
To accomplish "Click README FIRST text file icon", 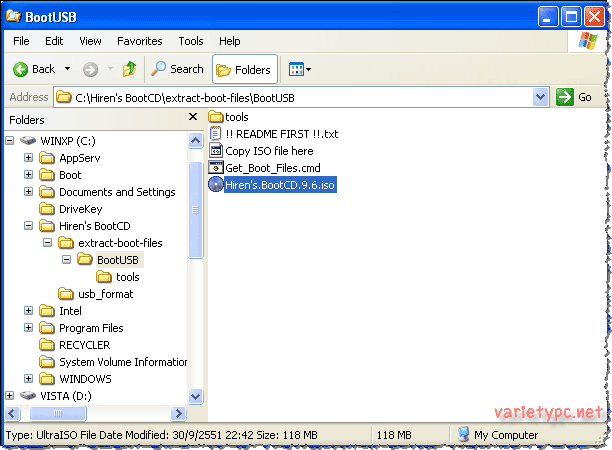I will (x=216, y=133).
